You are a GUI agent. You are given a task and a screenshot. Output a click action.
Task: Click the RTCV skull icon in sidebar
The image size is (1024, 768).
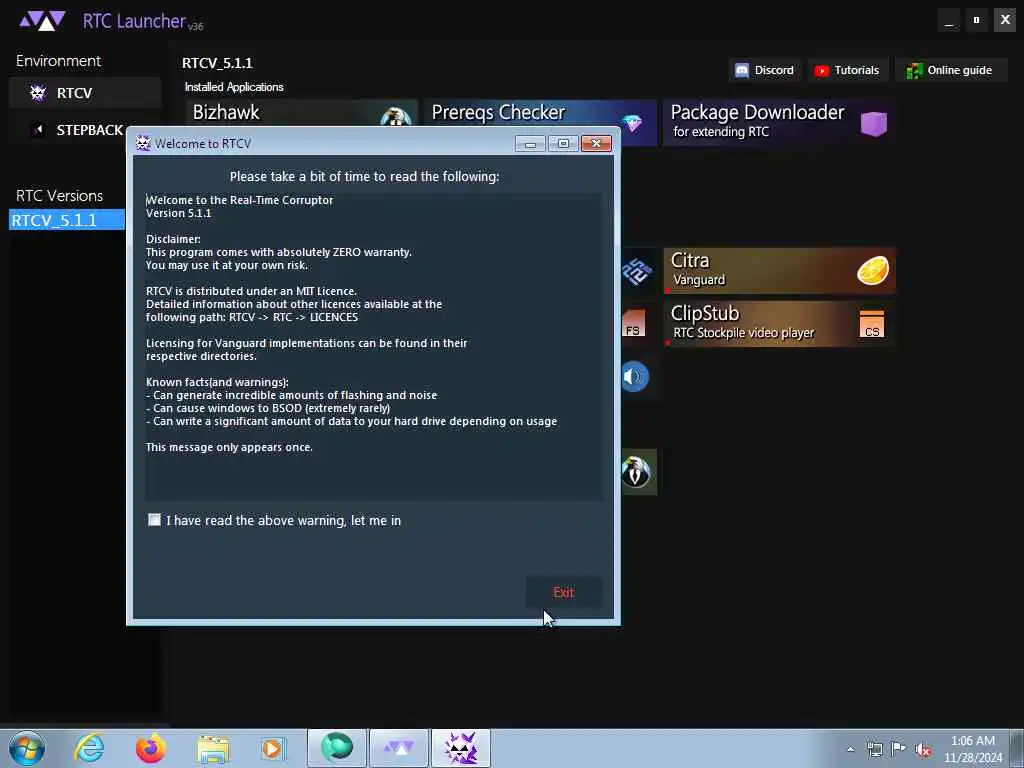point(38,93)
